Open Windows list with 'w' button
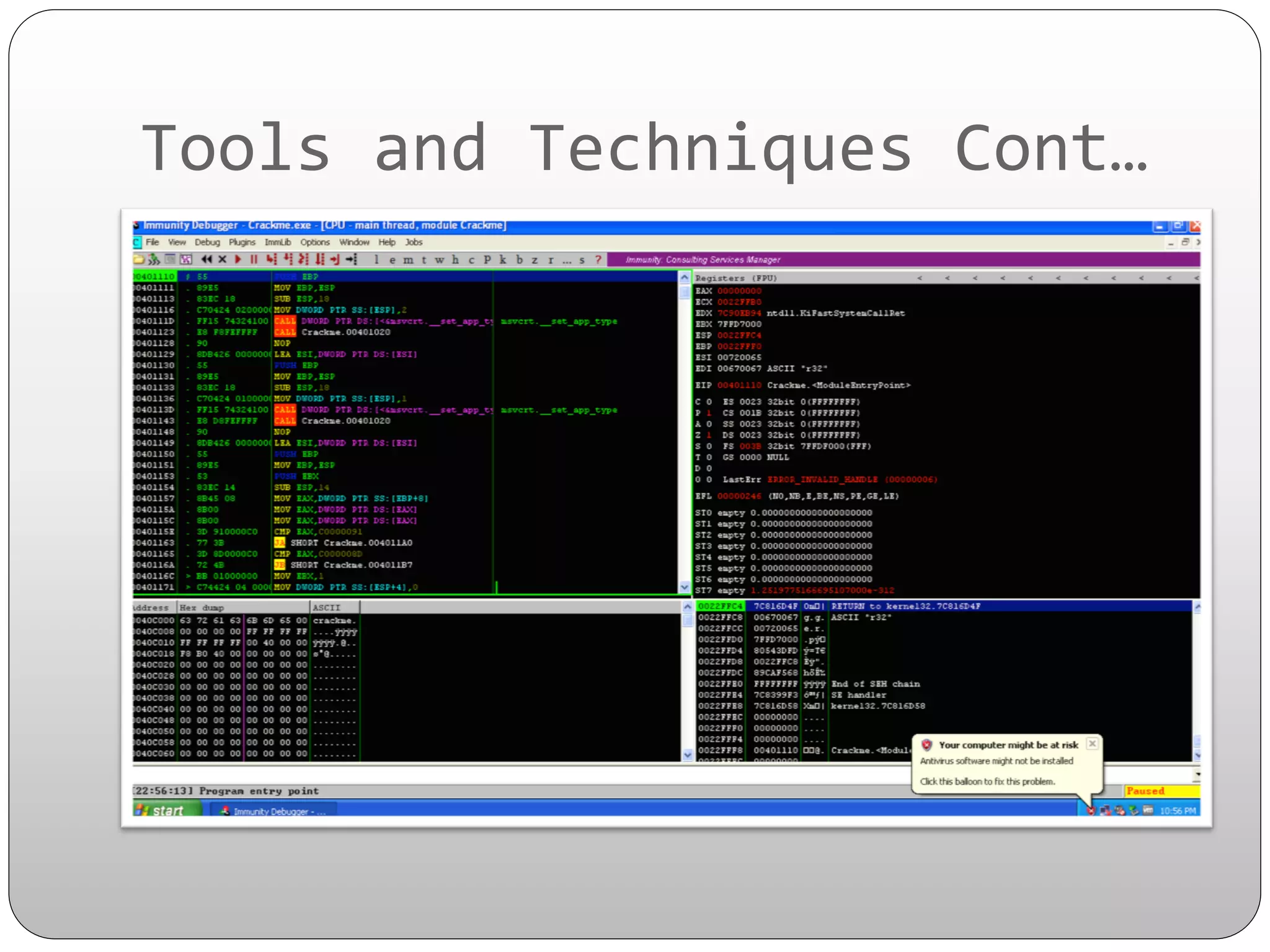Screen dimensions: 1270x952 [440, 260]
